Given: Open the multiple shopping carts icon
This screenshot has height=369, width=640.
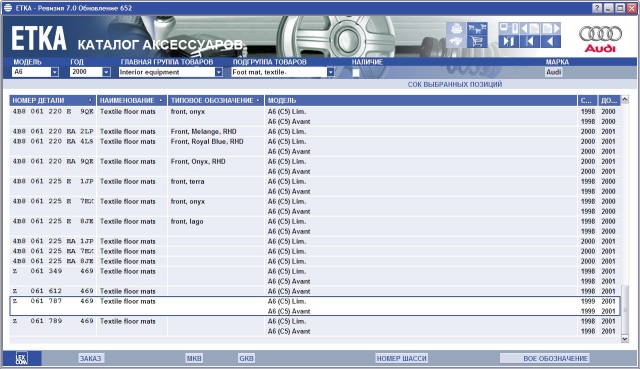Looking at the screenshot, I should tap(477, 29).
